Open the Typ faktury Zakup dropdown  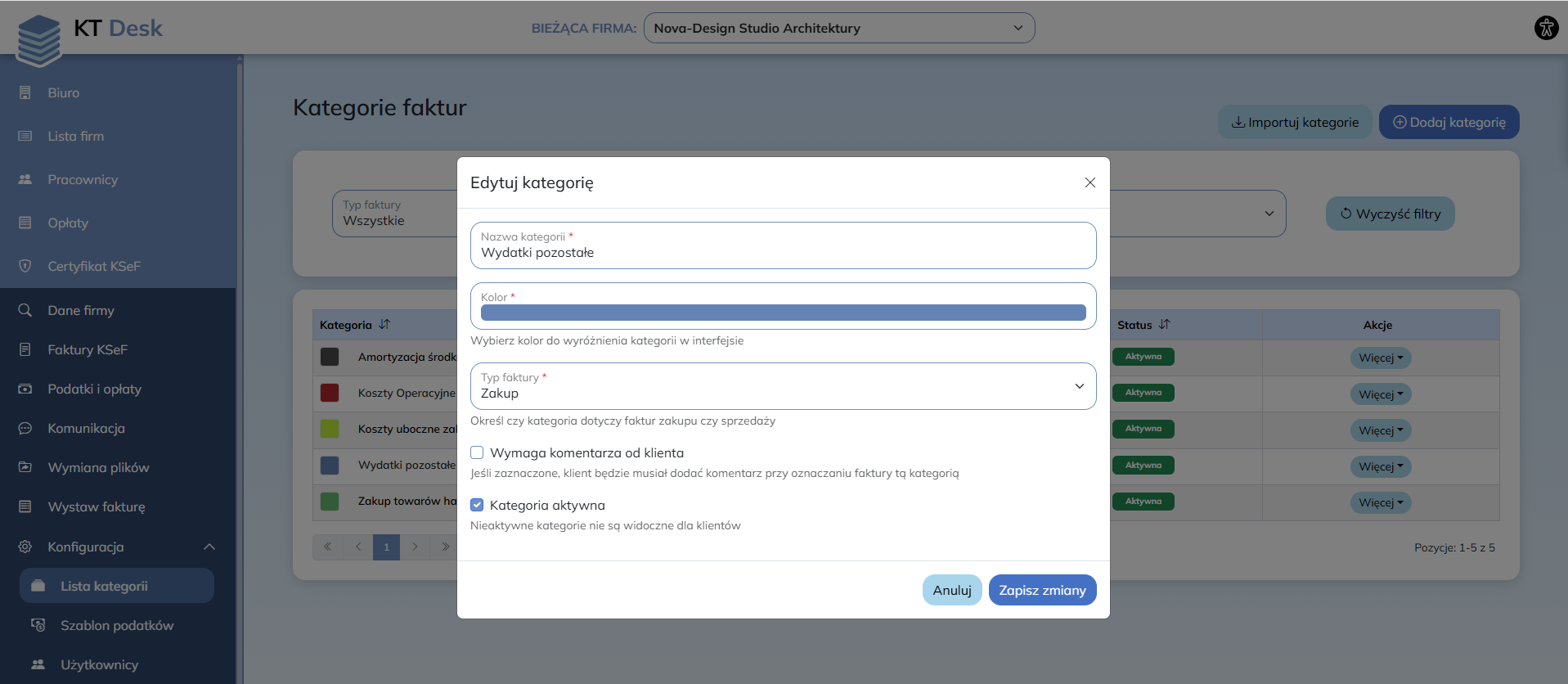point(783,386)
